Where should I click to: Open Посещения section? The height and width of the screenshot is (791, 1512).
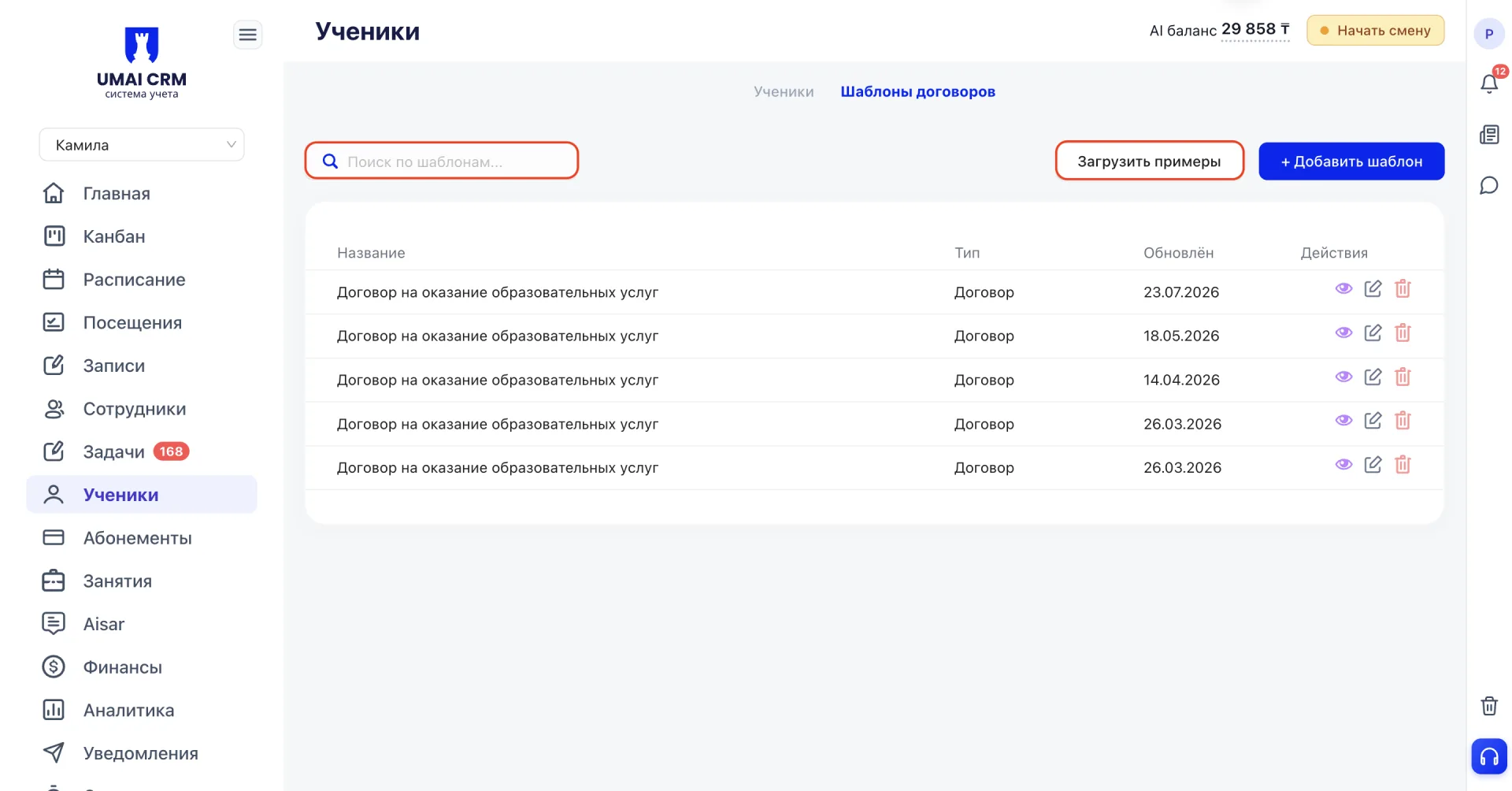(142, 323)
